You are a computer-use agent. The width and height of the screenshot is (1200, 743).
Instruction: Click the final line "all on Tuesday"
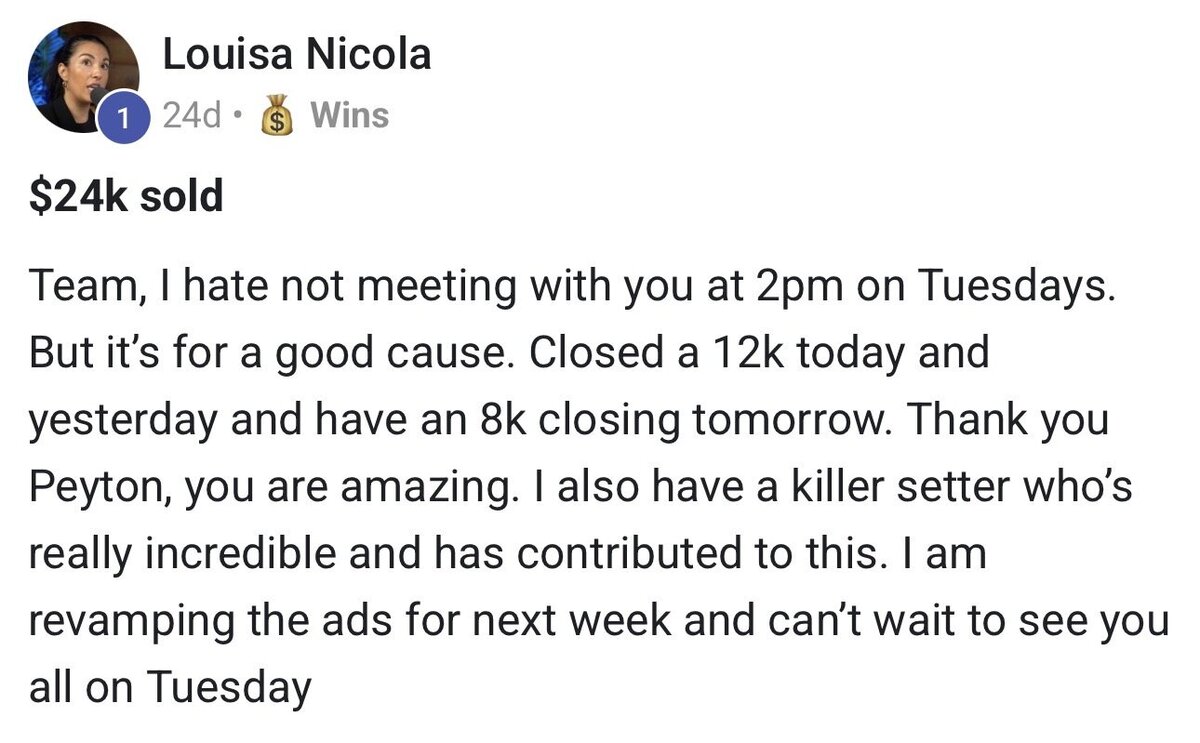[x=170, y=688]
